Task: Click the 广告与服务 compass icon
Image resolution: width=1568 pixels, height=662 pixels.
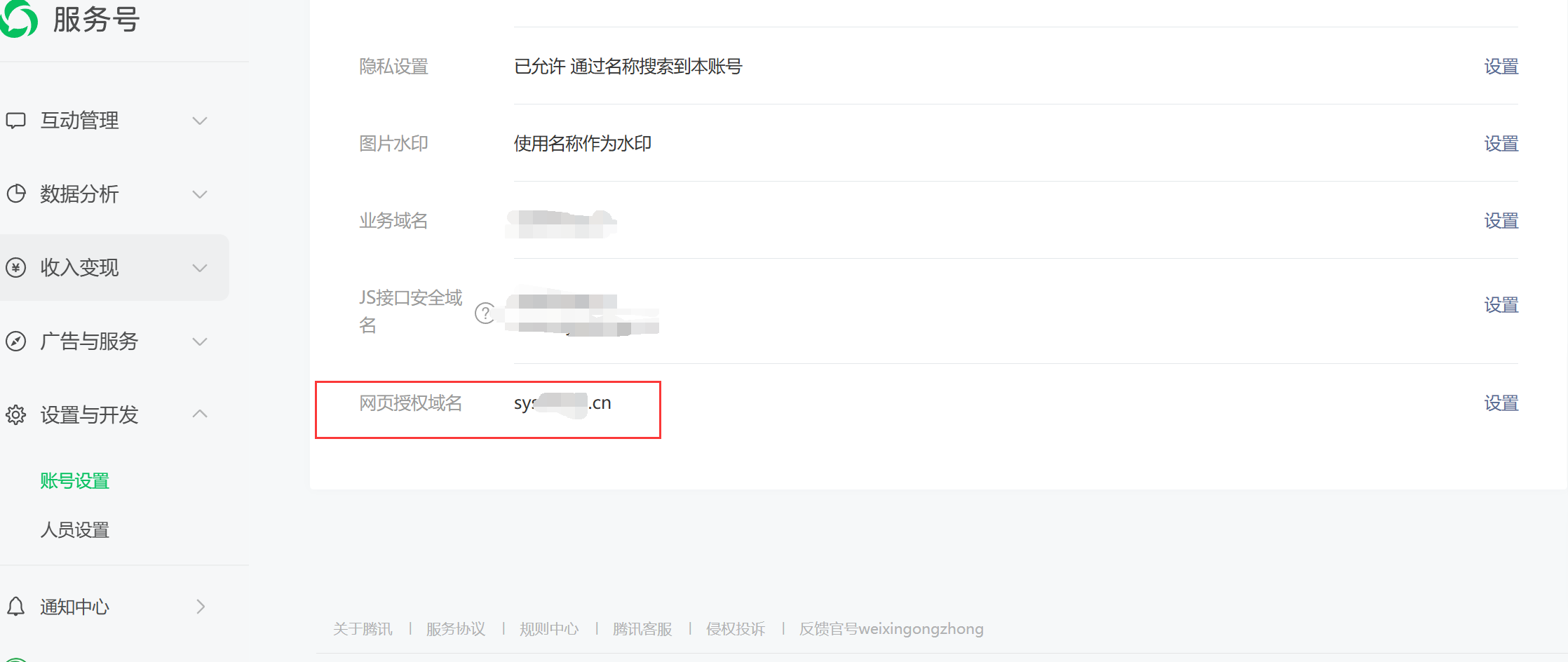Action: (x=16, y=341)
